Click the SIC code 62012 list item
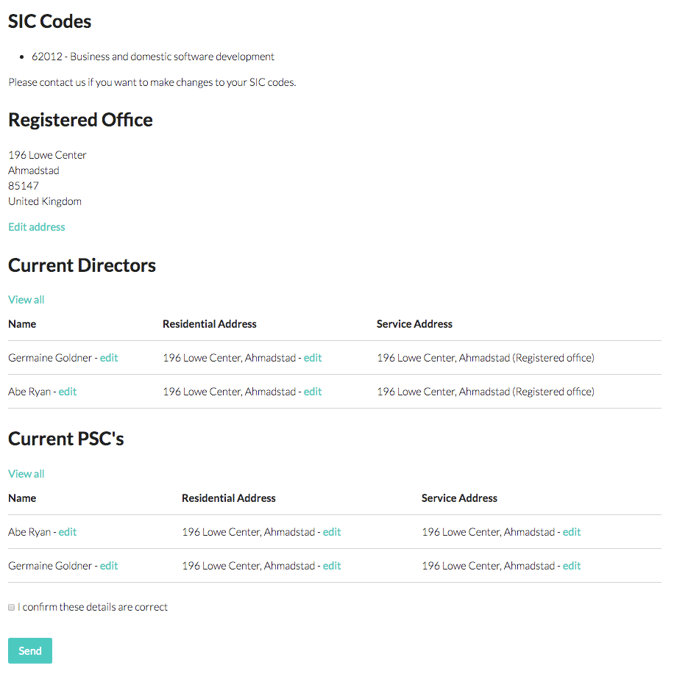This screenshot has height=679, width=688. (x=153, y=57)
